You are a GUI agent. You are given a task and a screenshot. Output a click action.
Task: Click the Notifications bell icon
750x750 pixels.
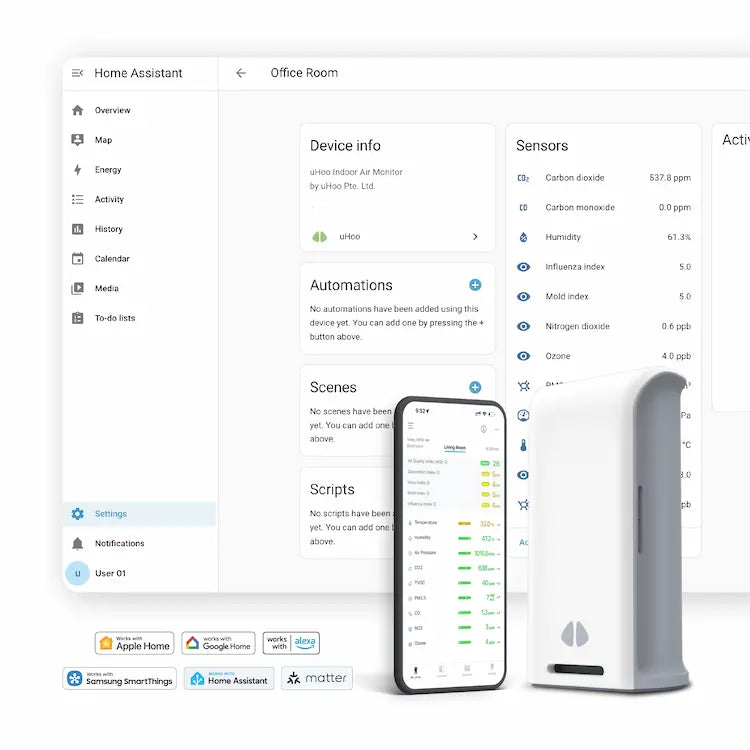77,543
